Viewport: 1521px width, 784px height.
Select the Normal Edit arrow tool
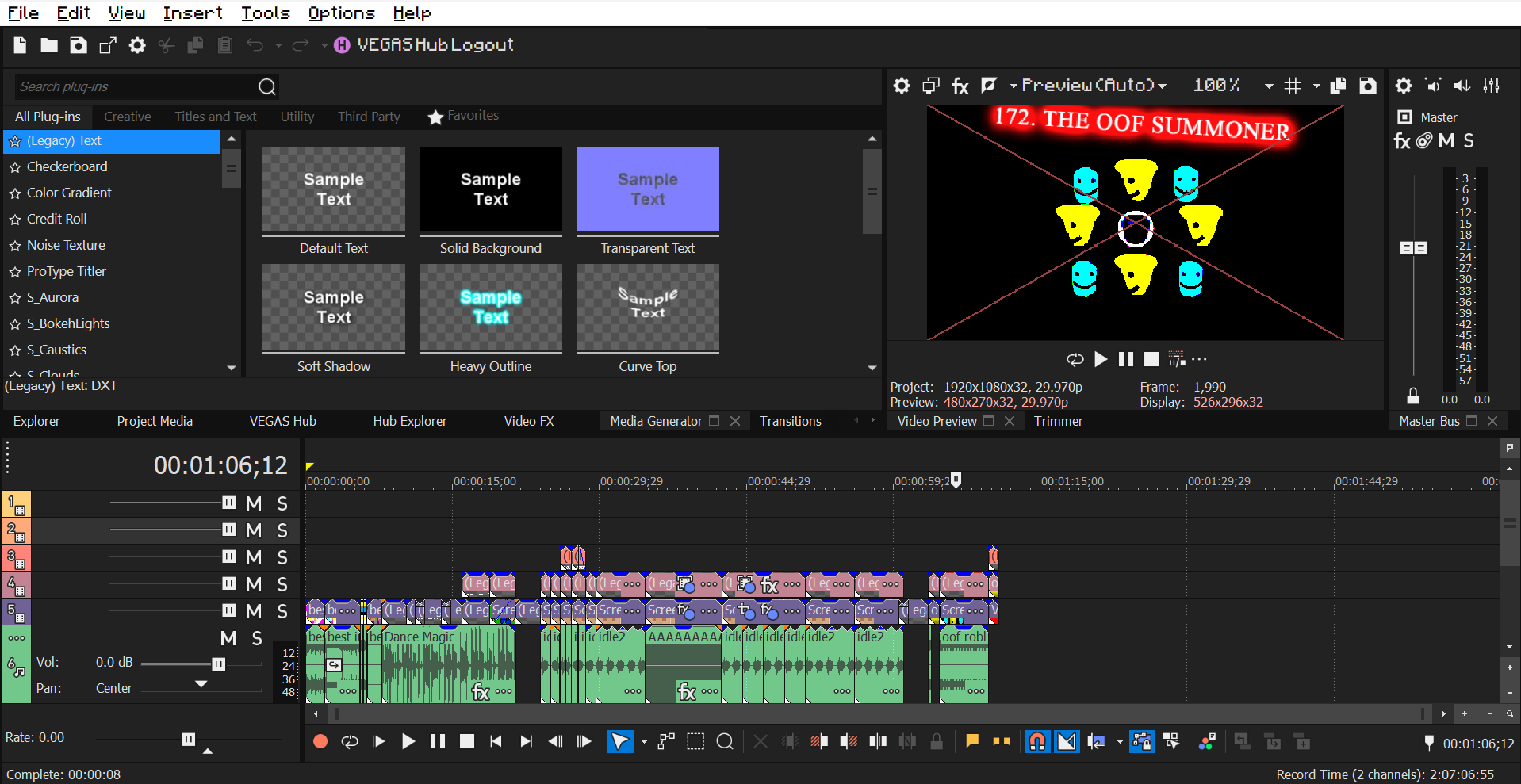(x=620, y=742)
